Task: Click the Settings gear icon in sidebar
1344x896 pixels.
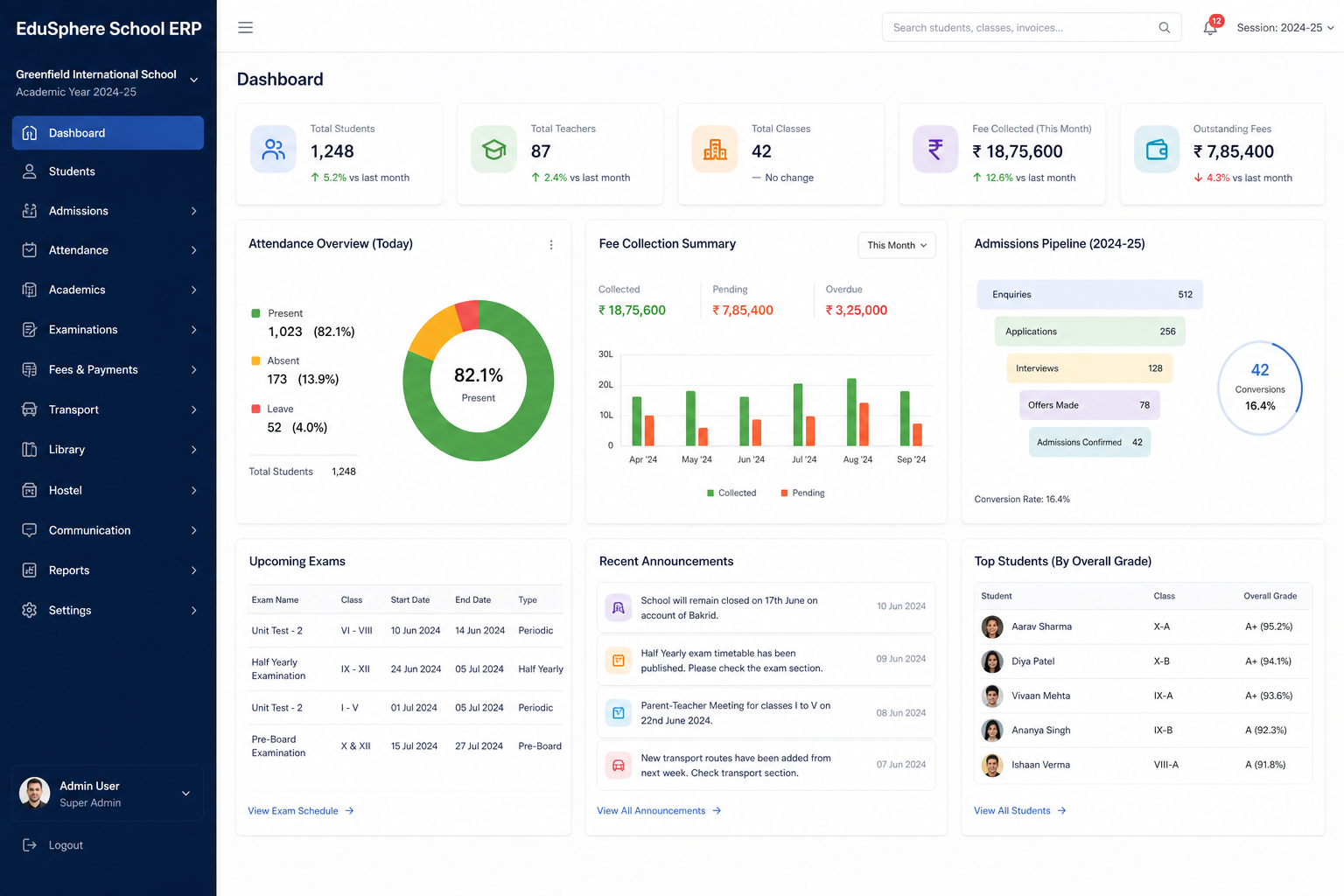Action: 30,610
